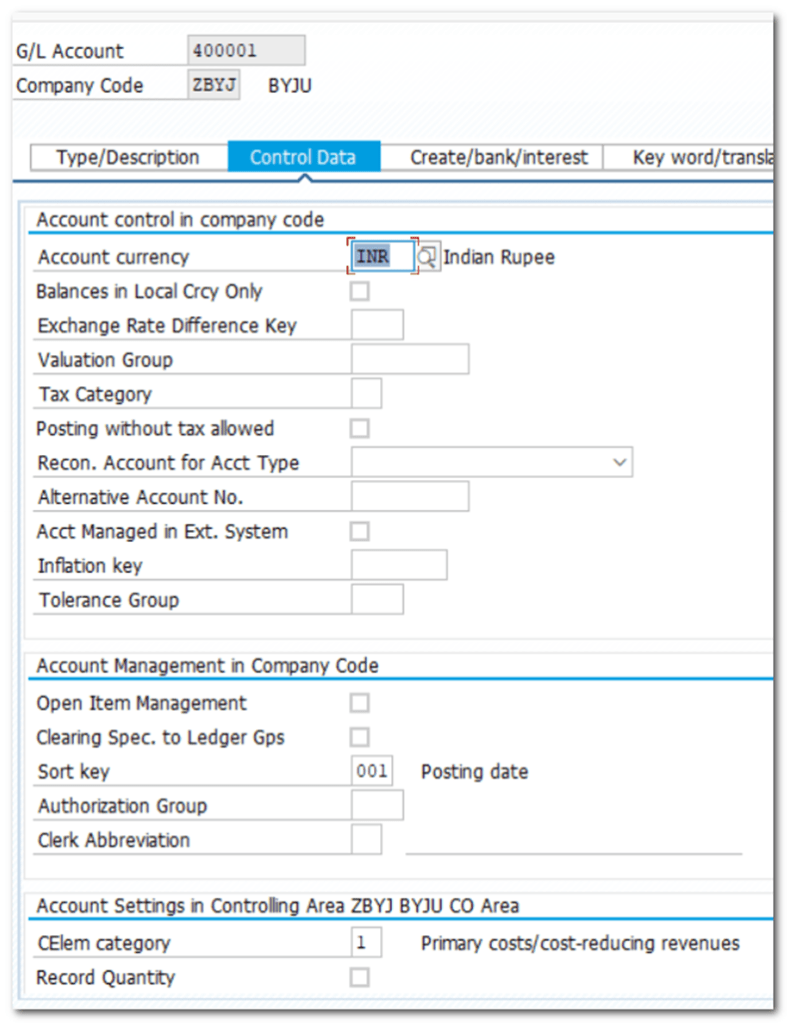Click the Exchange Rate Difference Key field
This screenshot has width=787, height=1023.
pyautogui.click(x=377, y=326)
